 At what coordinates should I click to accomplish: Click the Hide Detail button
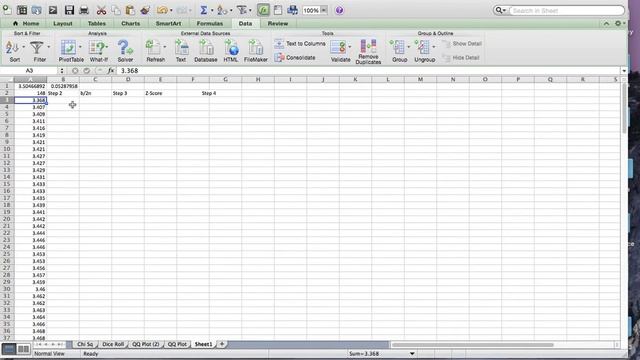pyautogui.click(x=461, y=58)
